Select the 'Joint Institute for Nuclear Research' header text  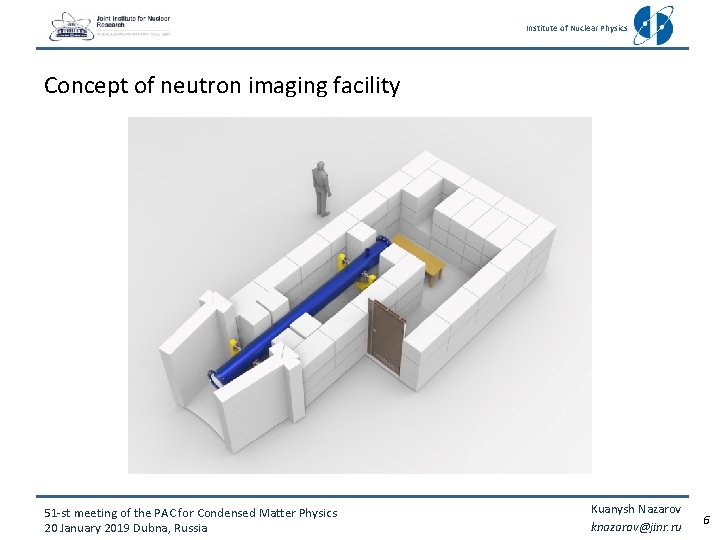tap(133, 22)
